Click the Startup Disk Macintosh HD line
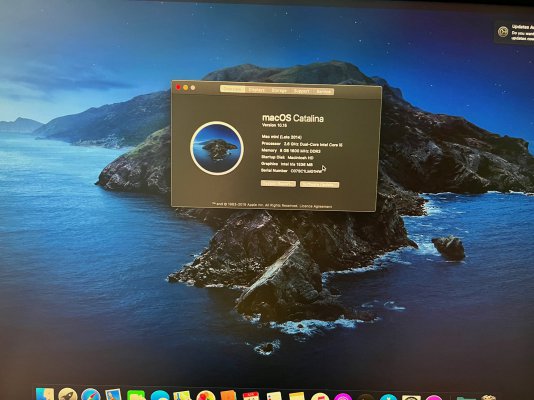This screenshot has width=534, height=400. point(287,157)
